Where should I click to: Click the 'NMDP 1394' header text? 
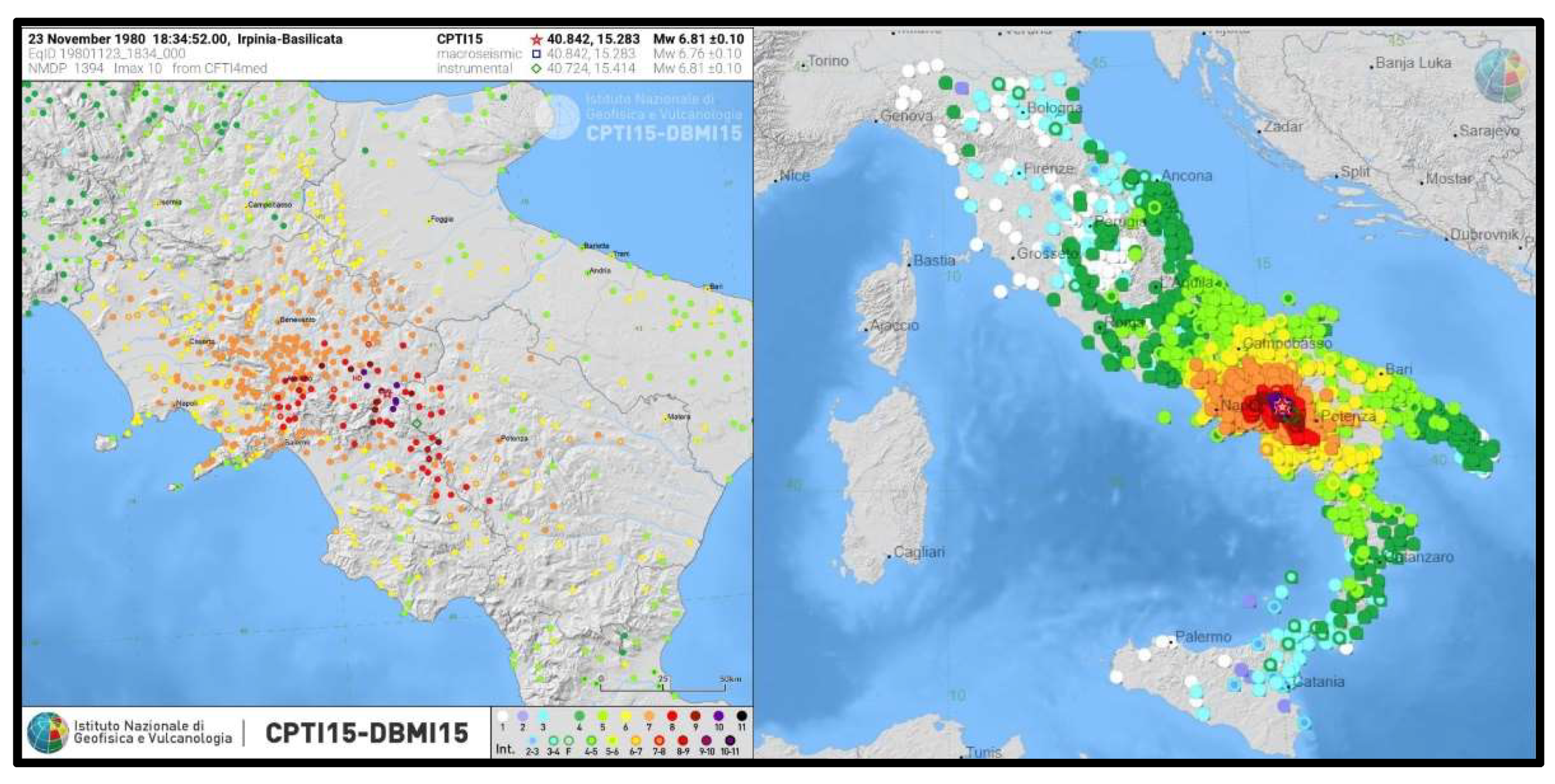[66, 68]
